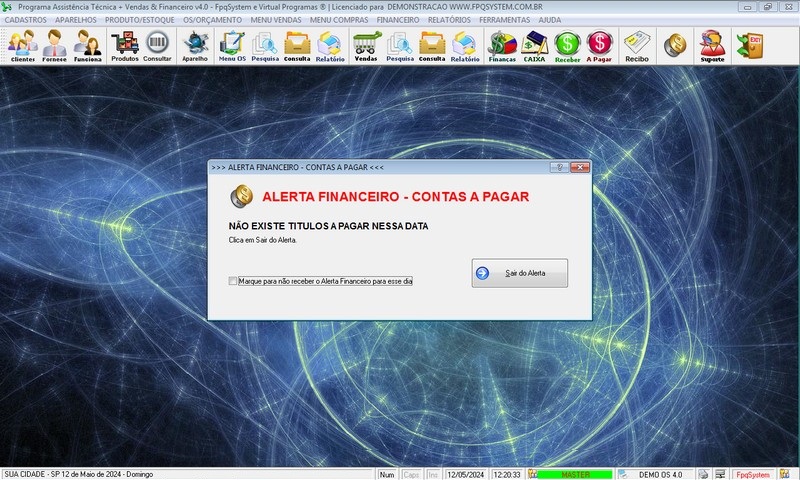Open the AJUDA menu

tap(550, 20)
